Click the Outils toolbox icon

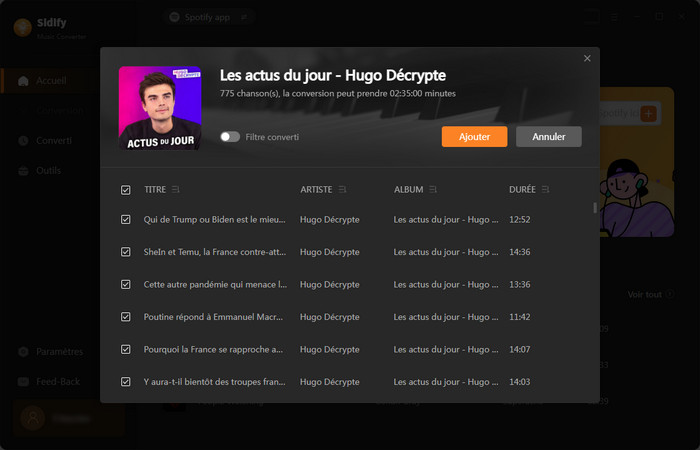click(23, 170)
